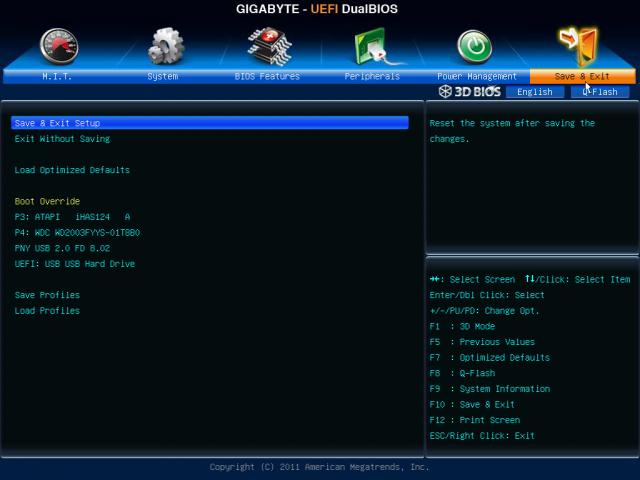Click the F7 : Optimized Defaults hint
The width and height of the screenshot is (640, 480).
coord(489,358)
